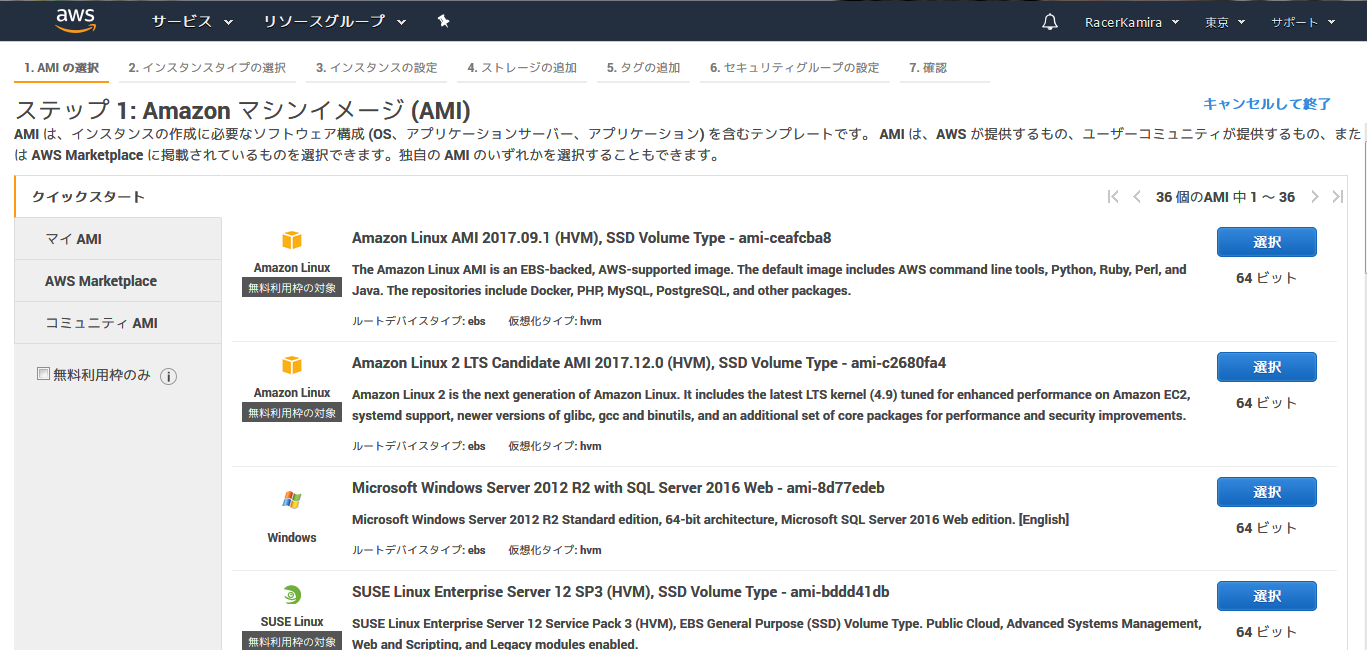Open the マイ AMI section
1367x650 pixels.
pyautogui.click(x=118, y=239)
